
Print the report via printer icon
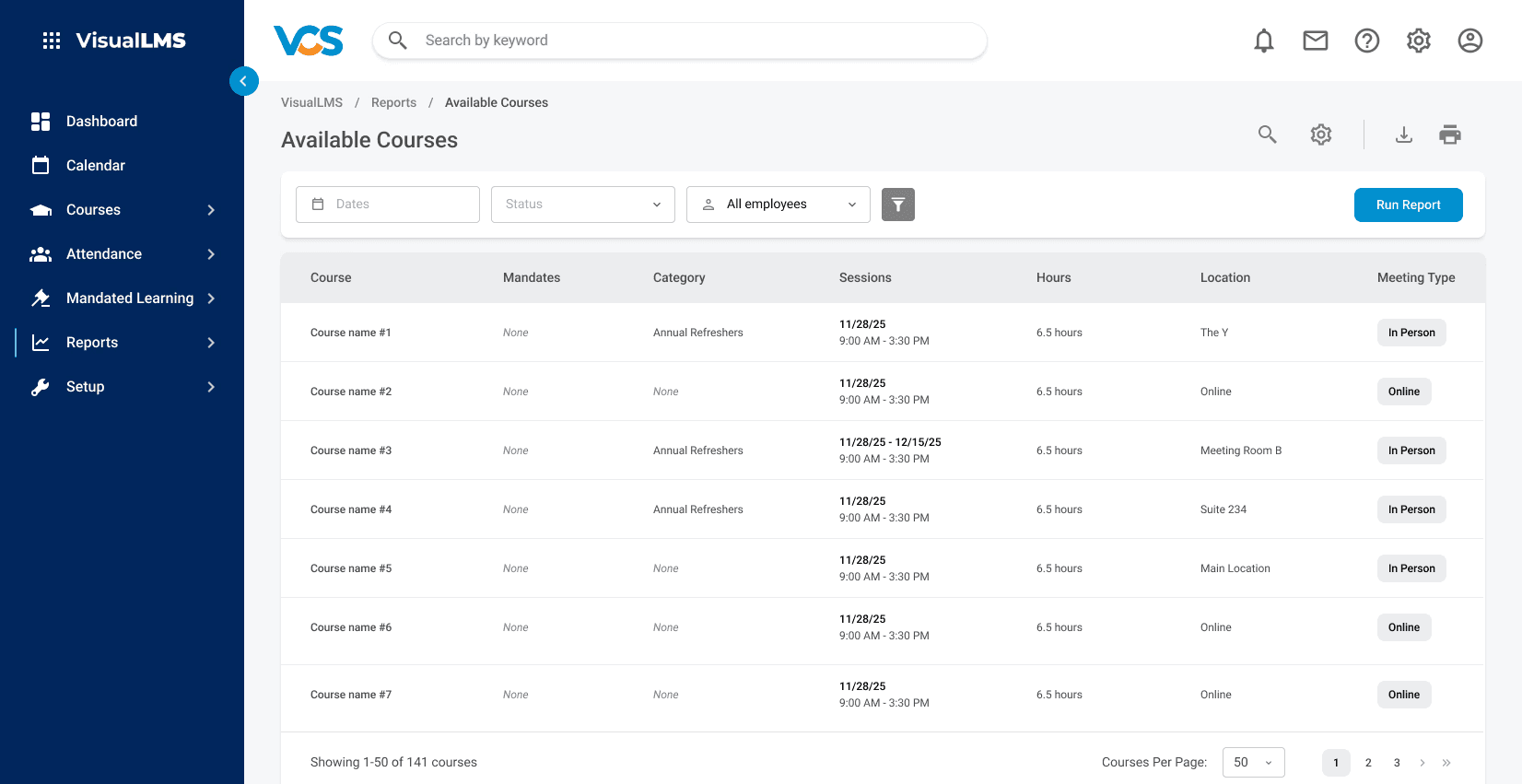click(1450, 135)
